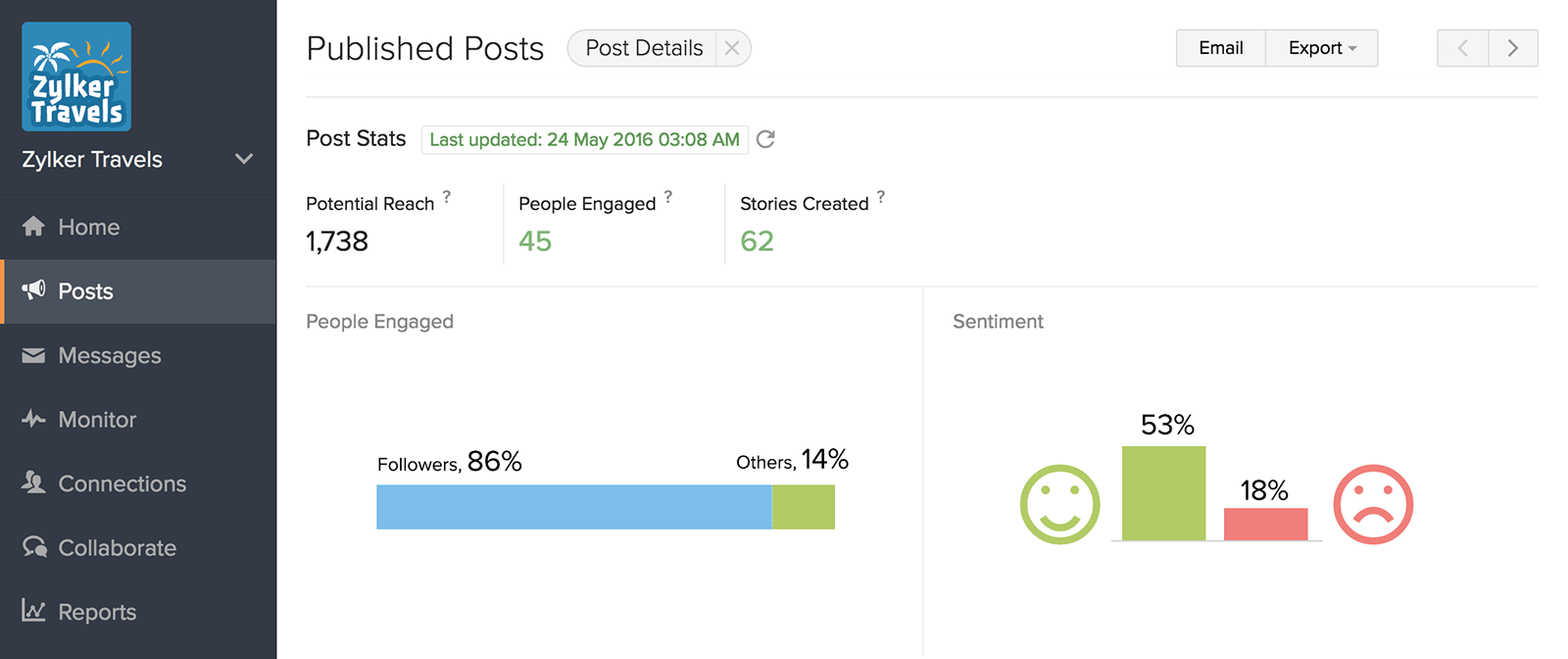Click the Messages envelope icon
The image size is (1568, 659).
[33, 355]
